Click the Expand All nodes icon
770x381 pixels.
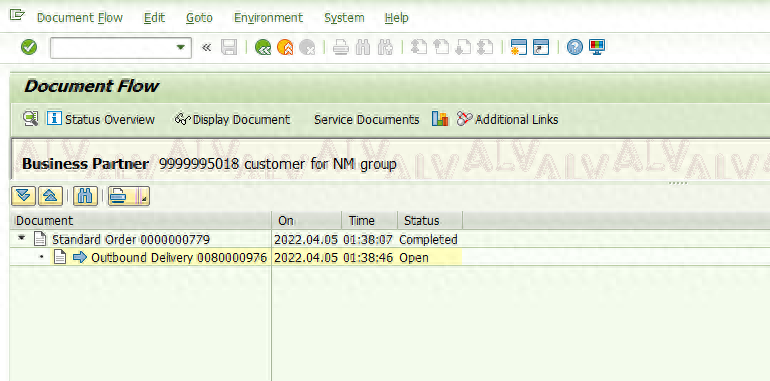click(x=23, y=196)
